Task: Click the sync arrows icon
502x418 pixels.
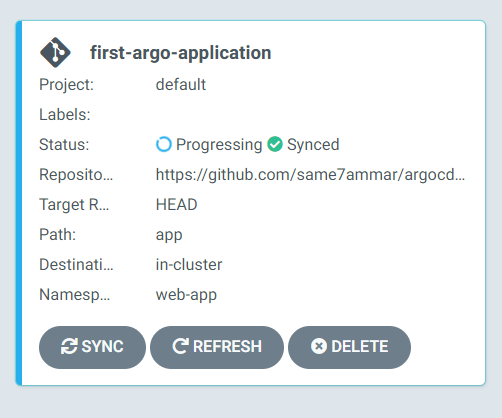Action: click(69, 346)
